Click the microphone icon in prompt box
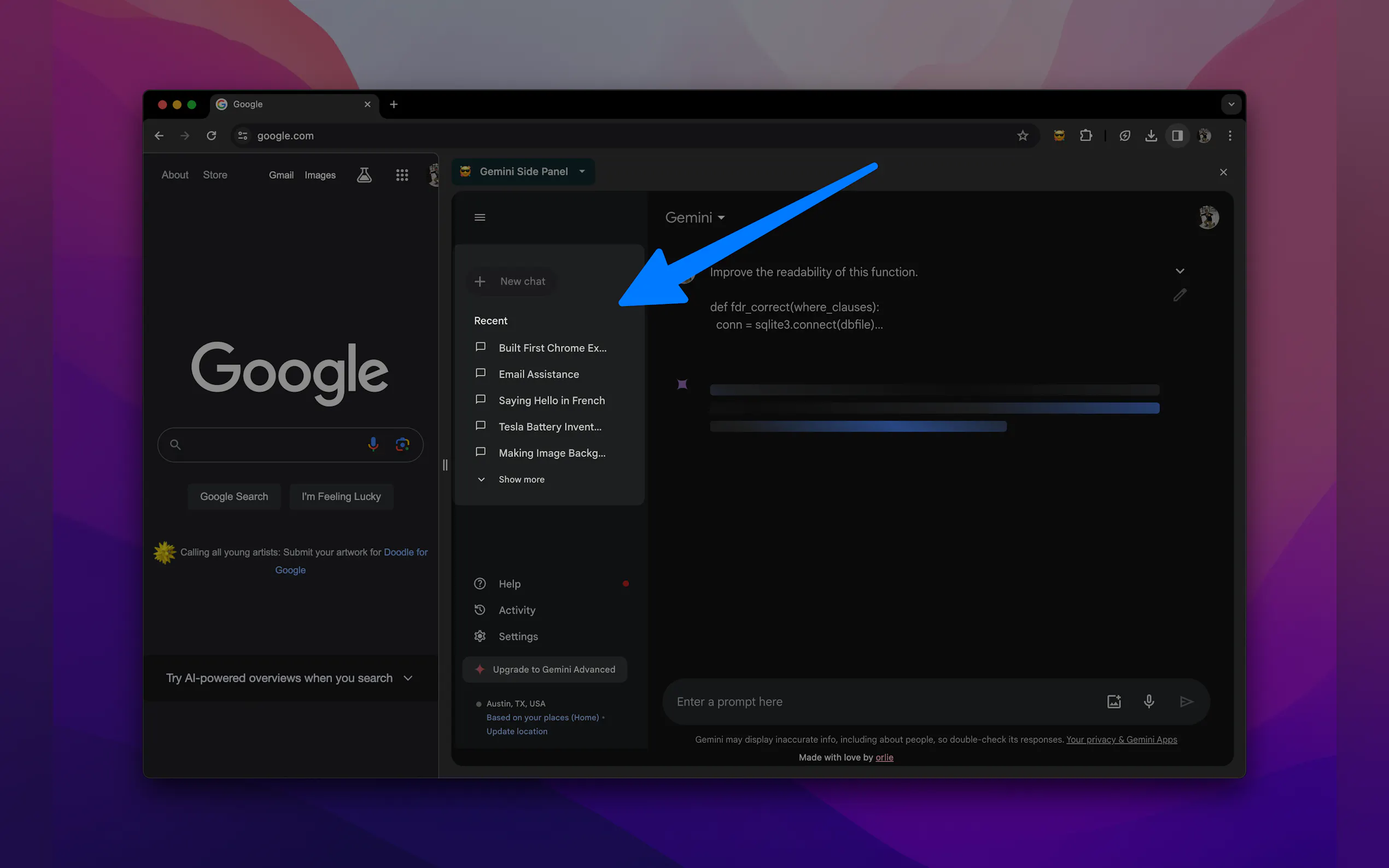1389x868 pixels. click(x=1148, y=701)
